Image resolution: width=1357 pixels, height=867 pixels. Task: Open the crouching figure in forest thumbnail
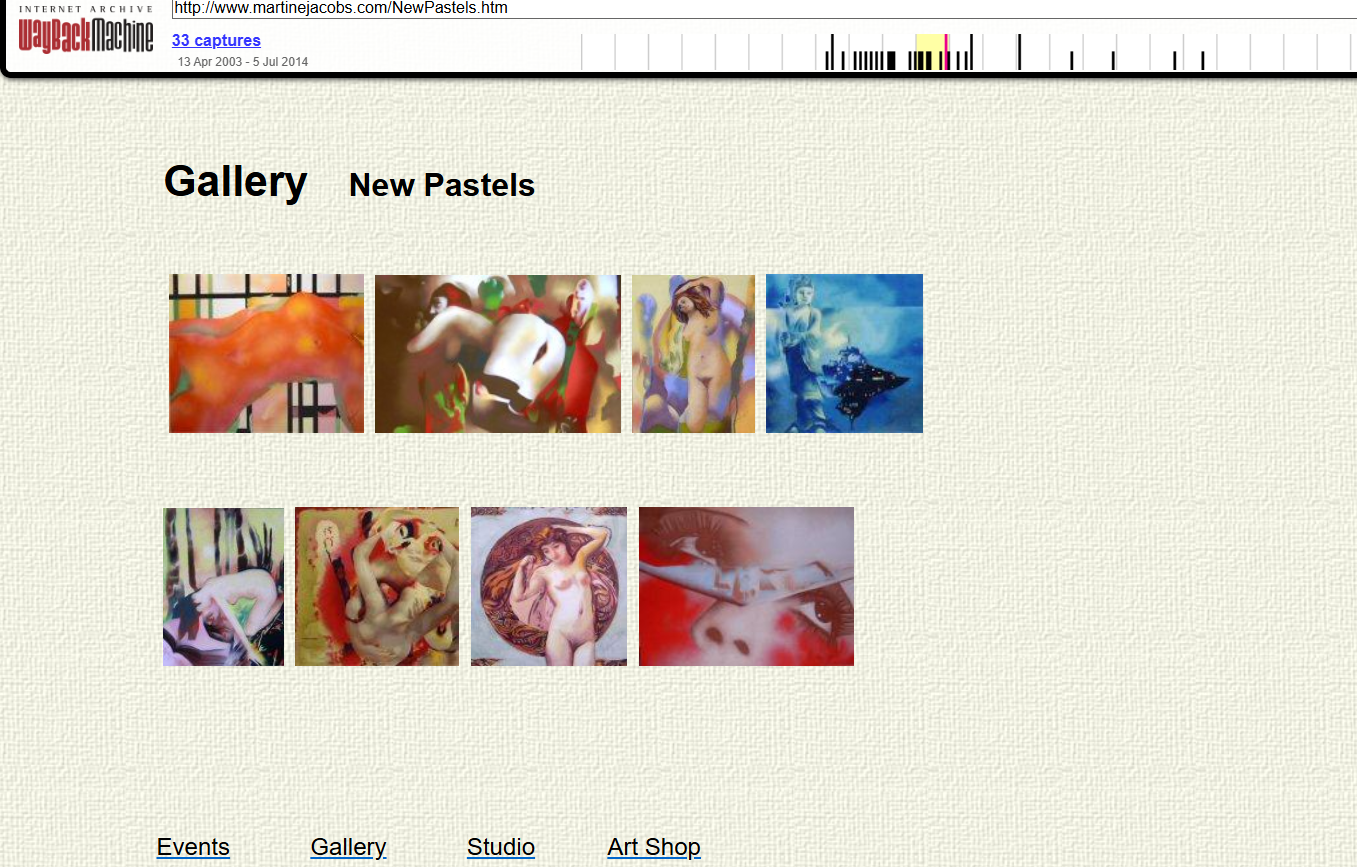pos(224,587)
